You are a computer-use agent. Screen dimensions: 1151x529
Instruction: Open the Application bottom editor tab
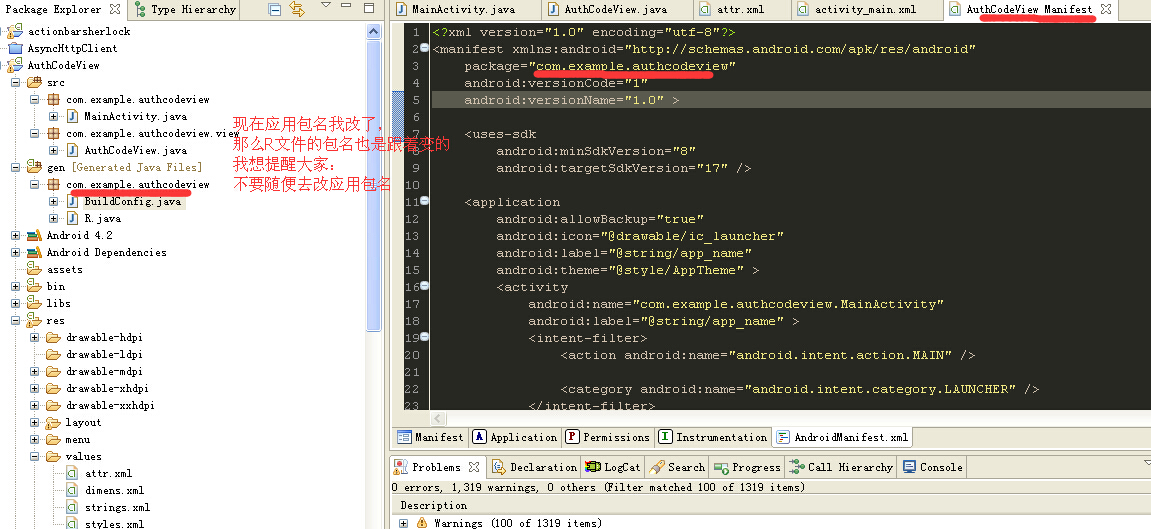[515, 437]
